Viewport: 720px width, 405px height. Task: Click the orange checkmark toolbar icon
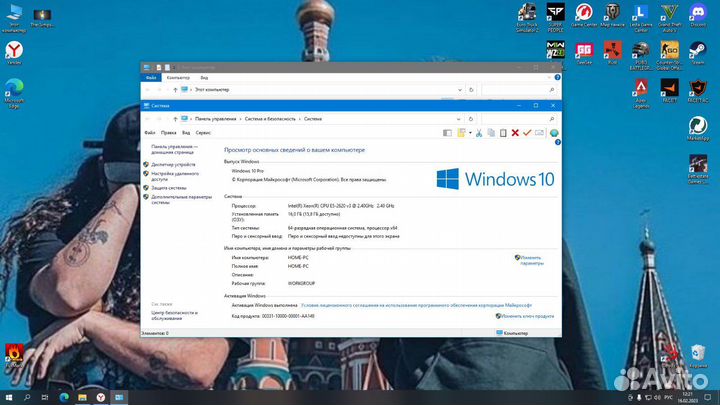(x=527, y=133)
